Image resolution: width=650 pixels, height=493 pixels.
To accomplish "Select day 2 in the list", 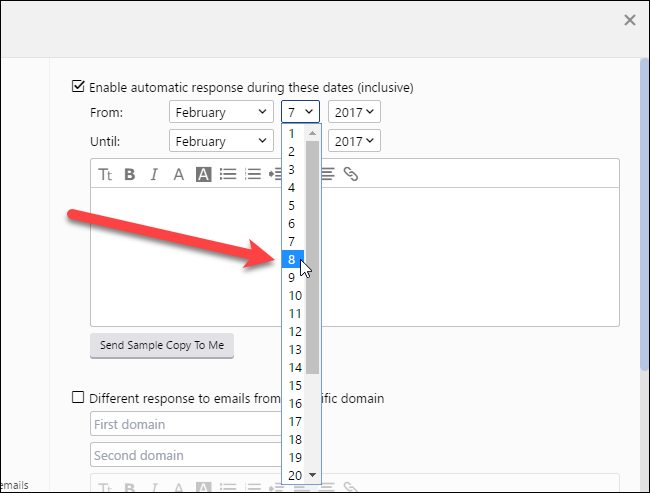I will coord(293,151).
